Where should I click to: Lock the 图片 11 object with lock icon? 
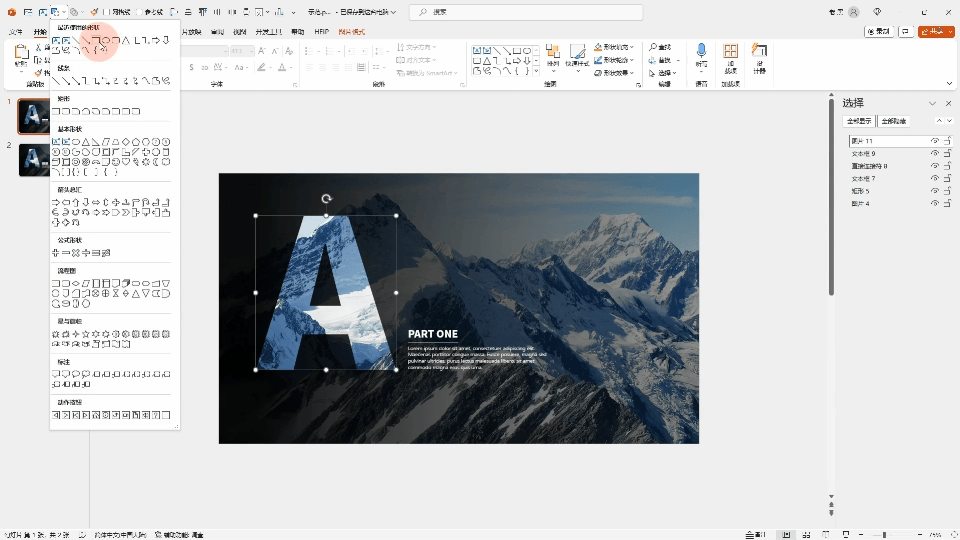coord(947,141)
